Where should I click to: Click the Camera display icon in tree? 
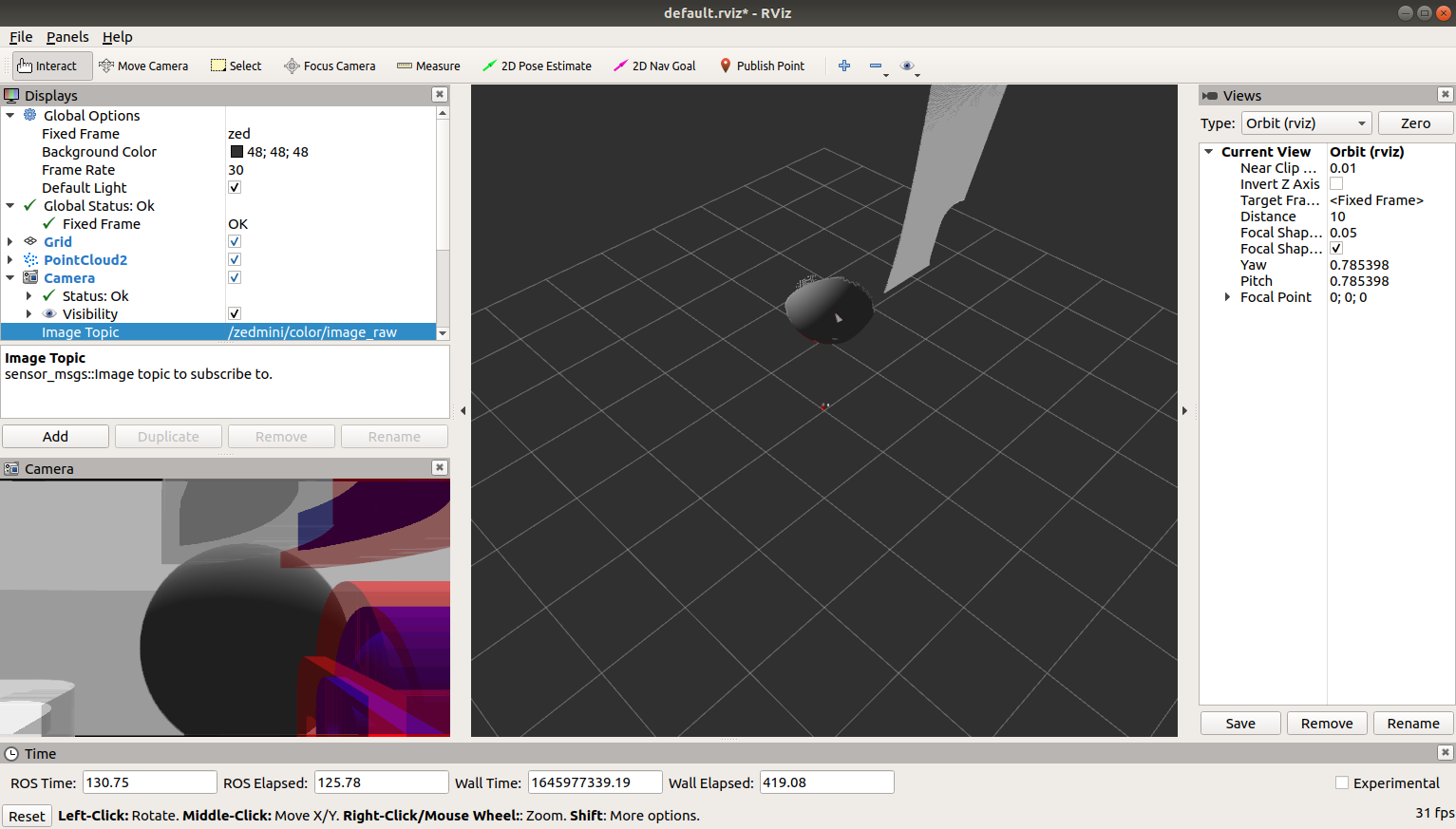(x=30, y=277)
